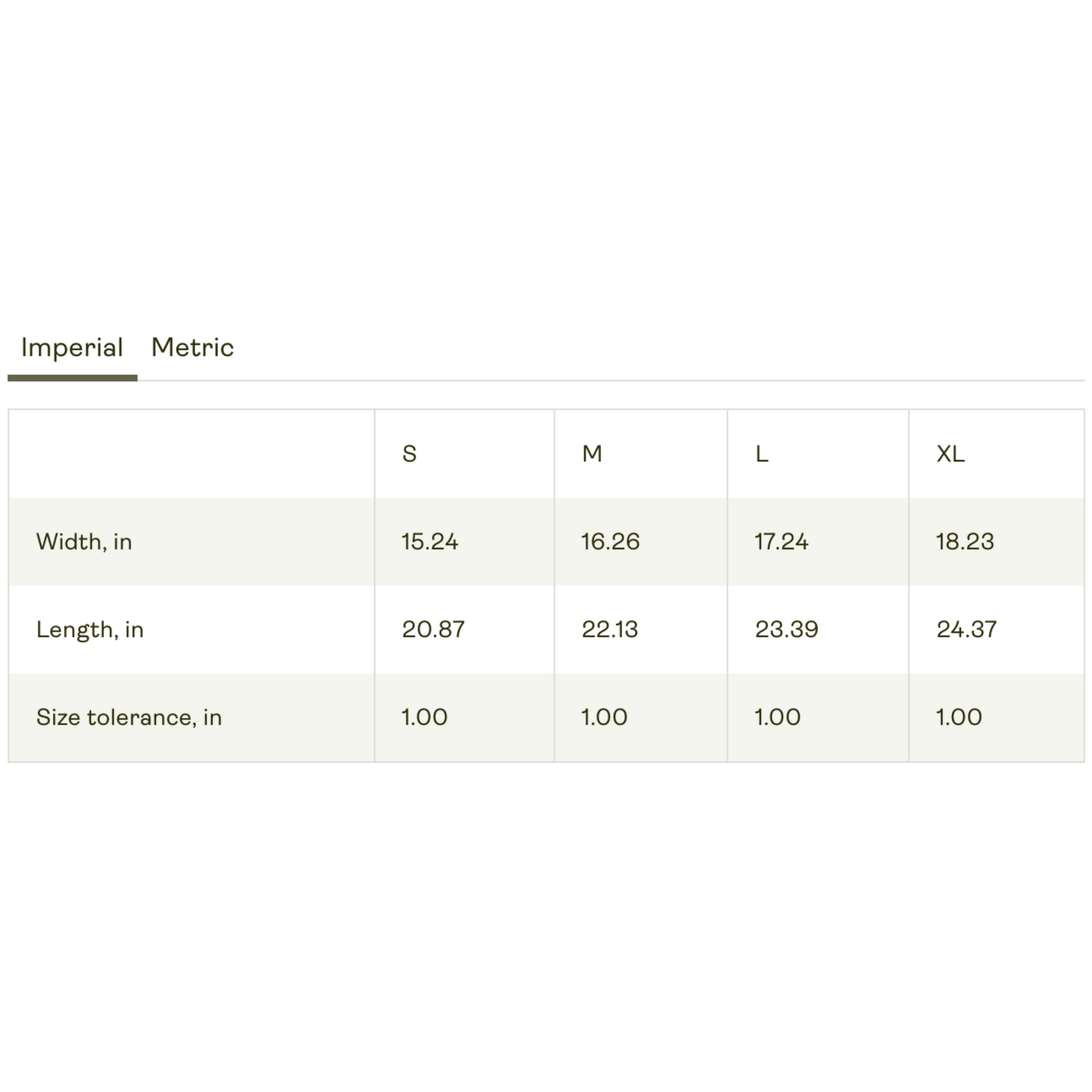Viewport: 1092px width, 1092px height.
Task: Click the 24.37 length value for XL
Action: coord(966,629)
